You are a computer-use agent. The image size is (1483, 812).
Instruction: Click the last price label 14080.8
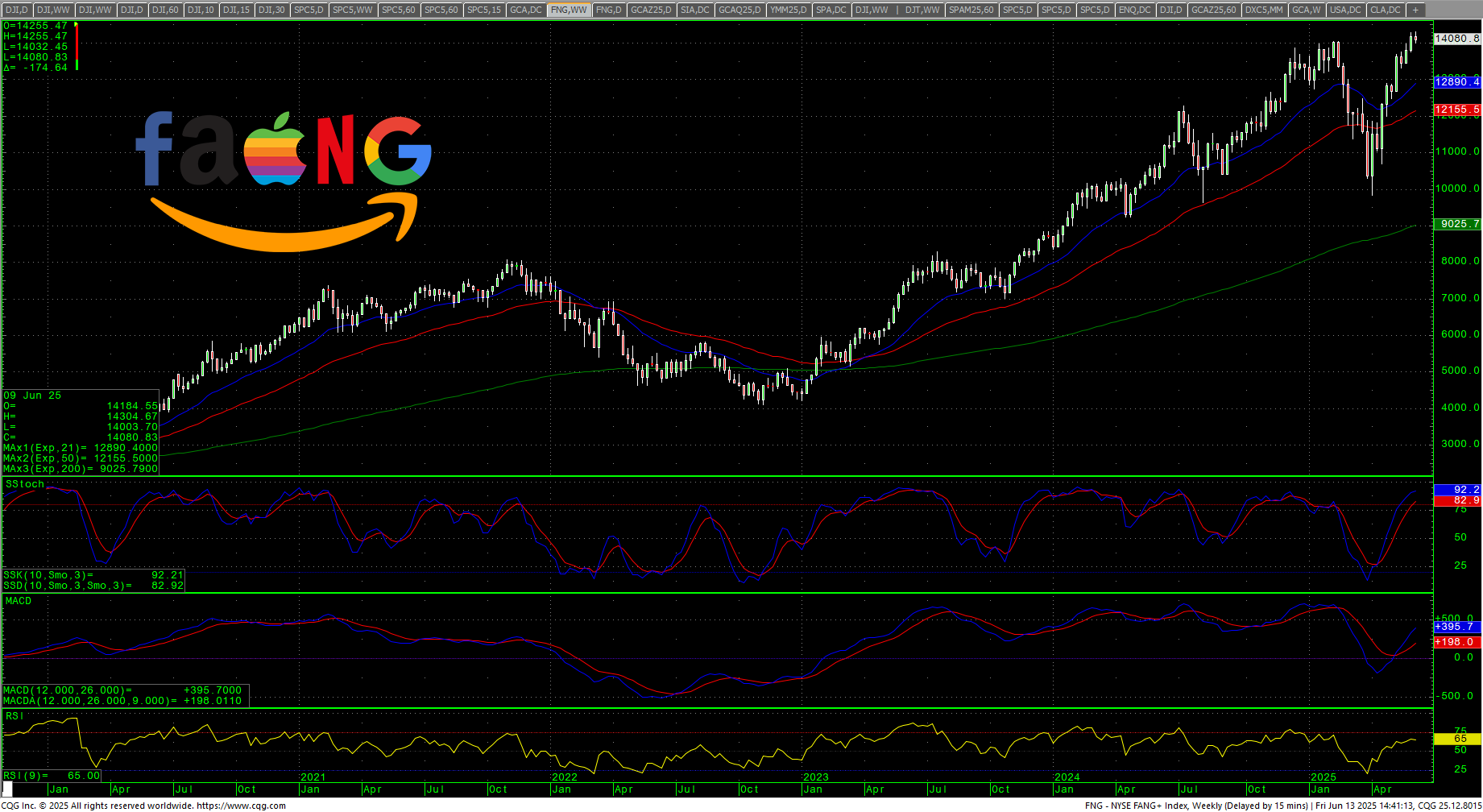[x=1457, y=39]
